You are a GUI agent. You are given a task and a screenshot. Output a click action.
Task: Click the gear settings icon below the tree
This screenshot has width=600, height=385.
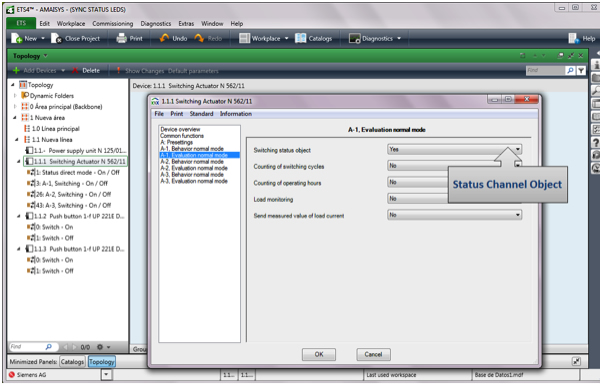pos(99,347)
